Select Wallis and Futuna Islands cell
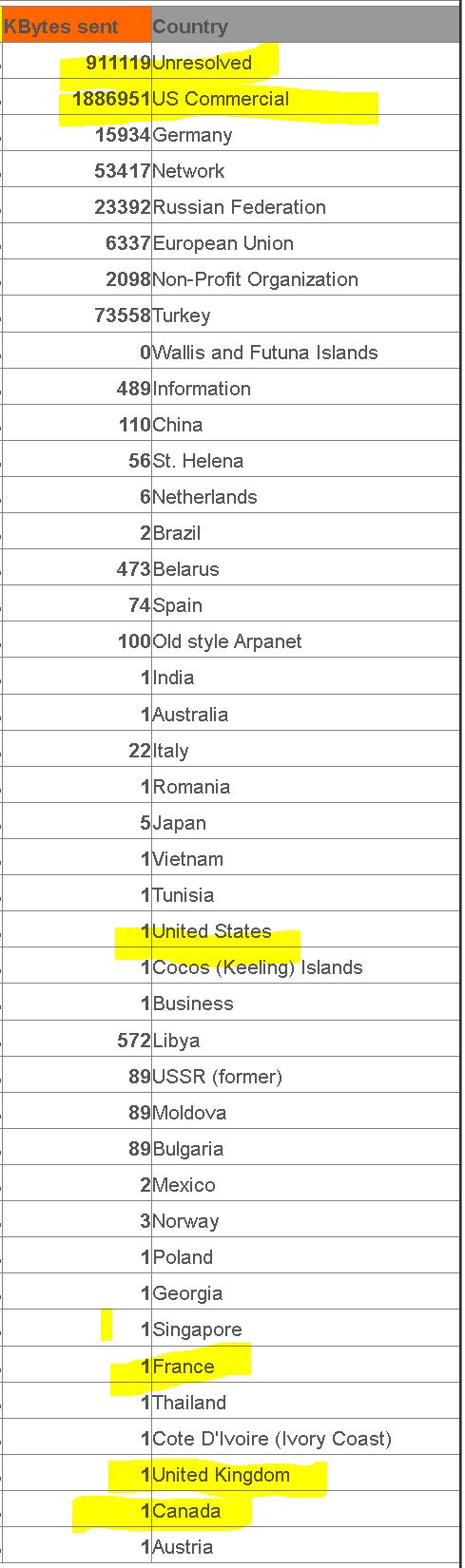This screenshot has height=1568, width=465. coord(305,353)
